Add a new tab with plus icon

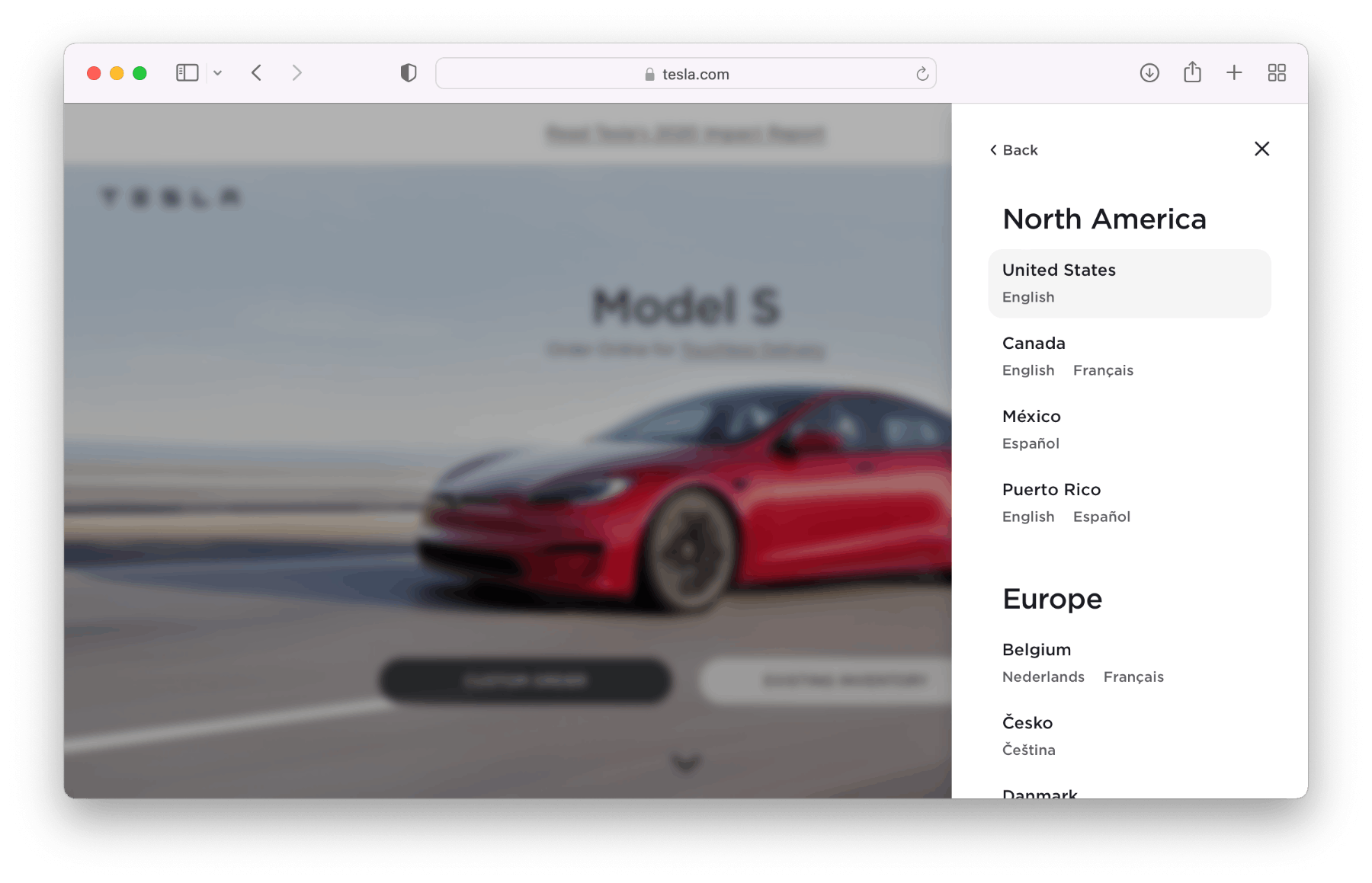(1234, 73)
